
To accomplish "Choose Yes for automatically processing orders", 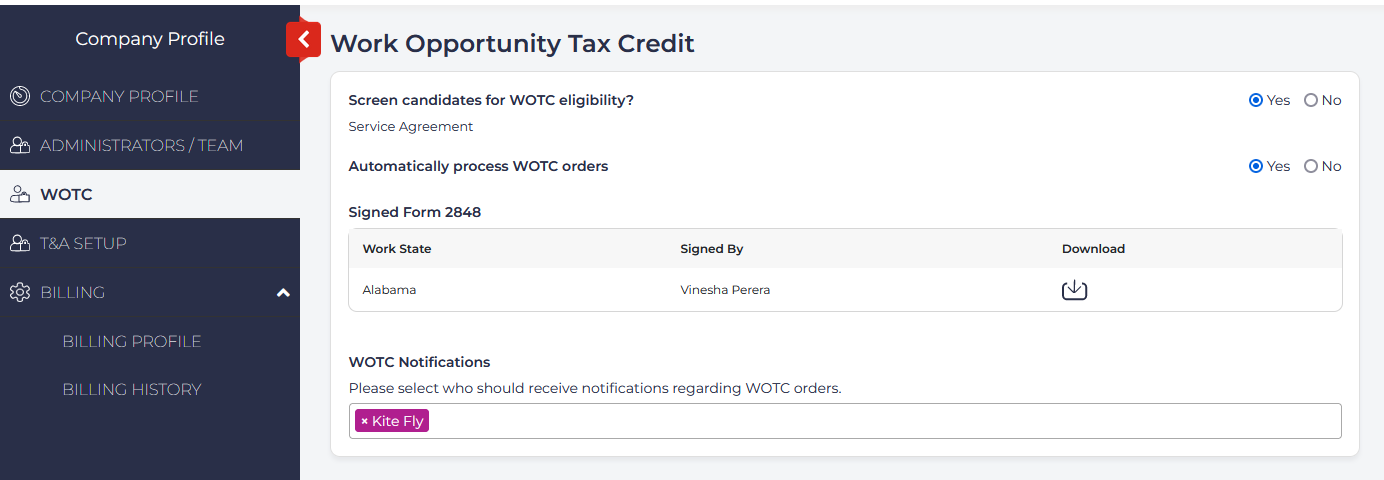I will pos(1256,166).
